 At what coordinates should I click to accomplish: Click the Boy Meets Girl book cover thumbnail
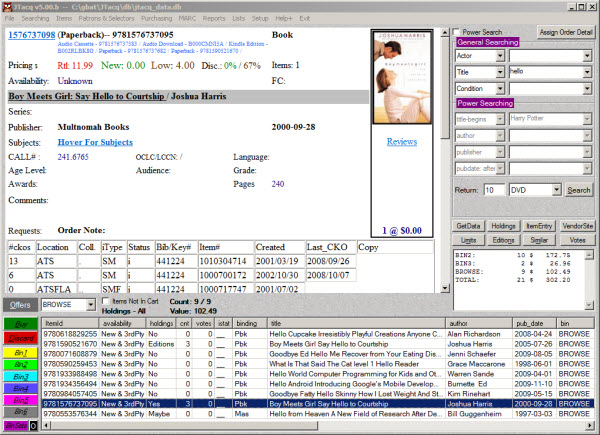(x=402, y=77)
